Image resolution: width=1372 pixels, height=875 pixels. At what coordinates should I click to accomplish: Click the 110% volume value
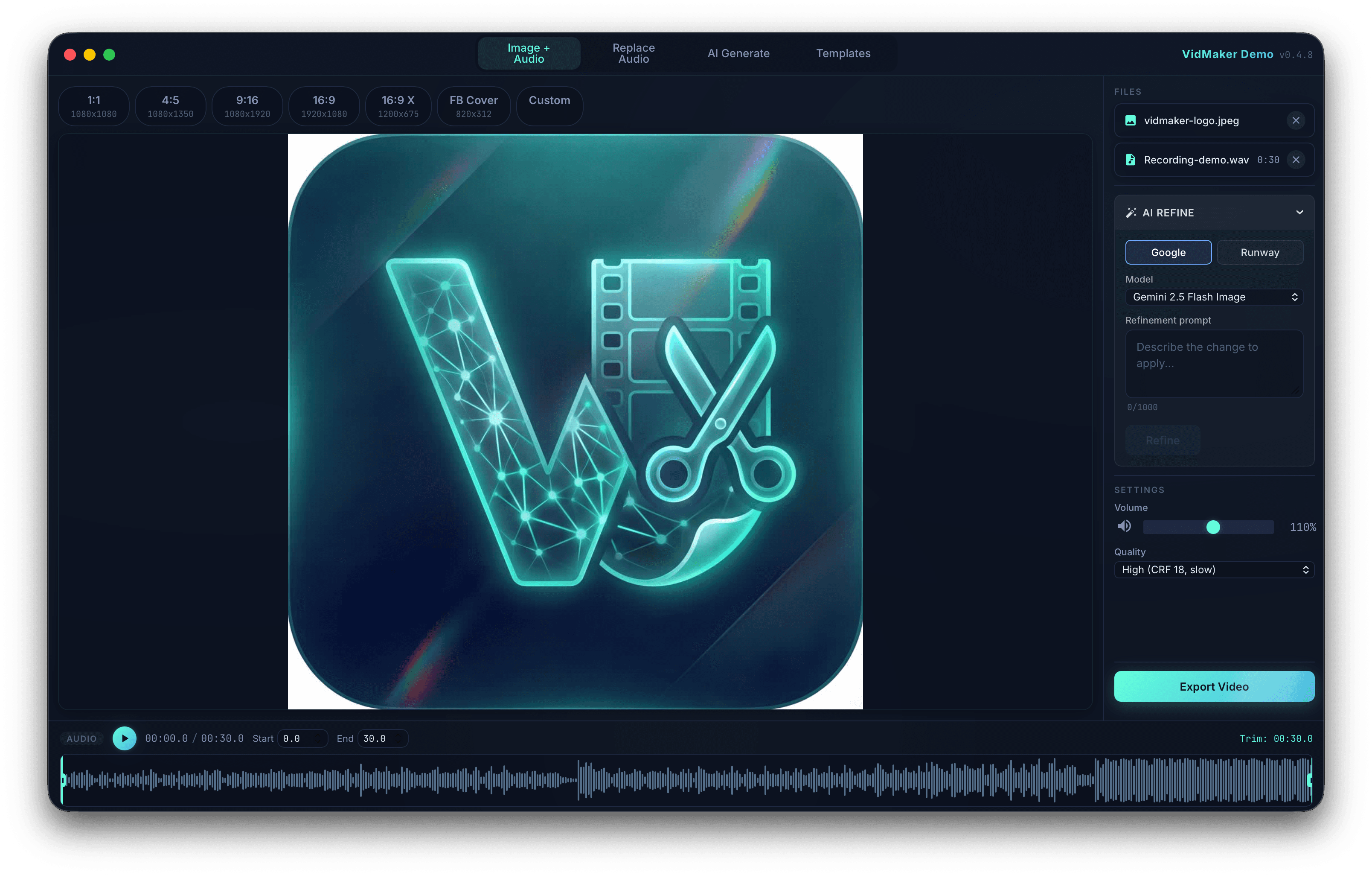(x=1302, y=527)
